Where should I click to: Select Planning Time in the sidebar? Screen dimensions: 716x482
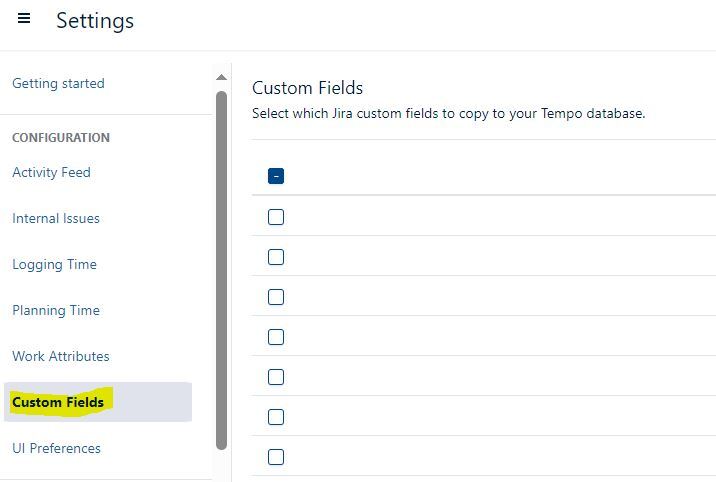56,311
